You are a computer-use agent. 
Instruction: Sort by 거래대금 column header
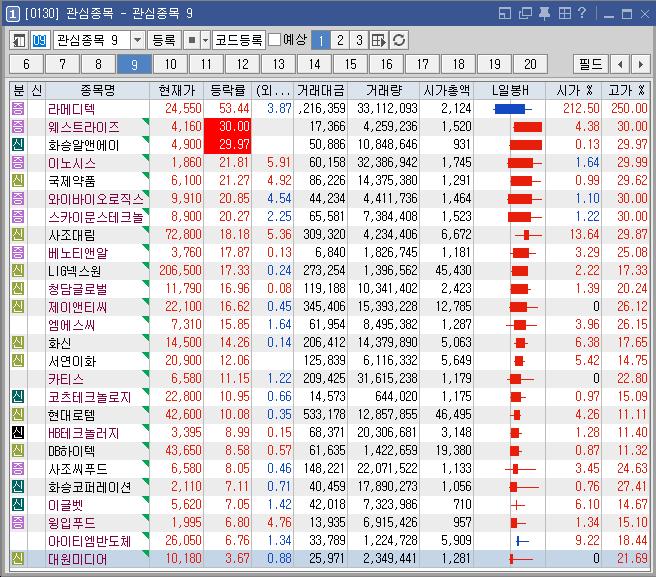tap(320, 90)
